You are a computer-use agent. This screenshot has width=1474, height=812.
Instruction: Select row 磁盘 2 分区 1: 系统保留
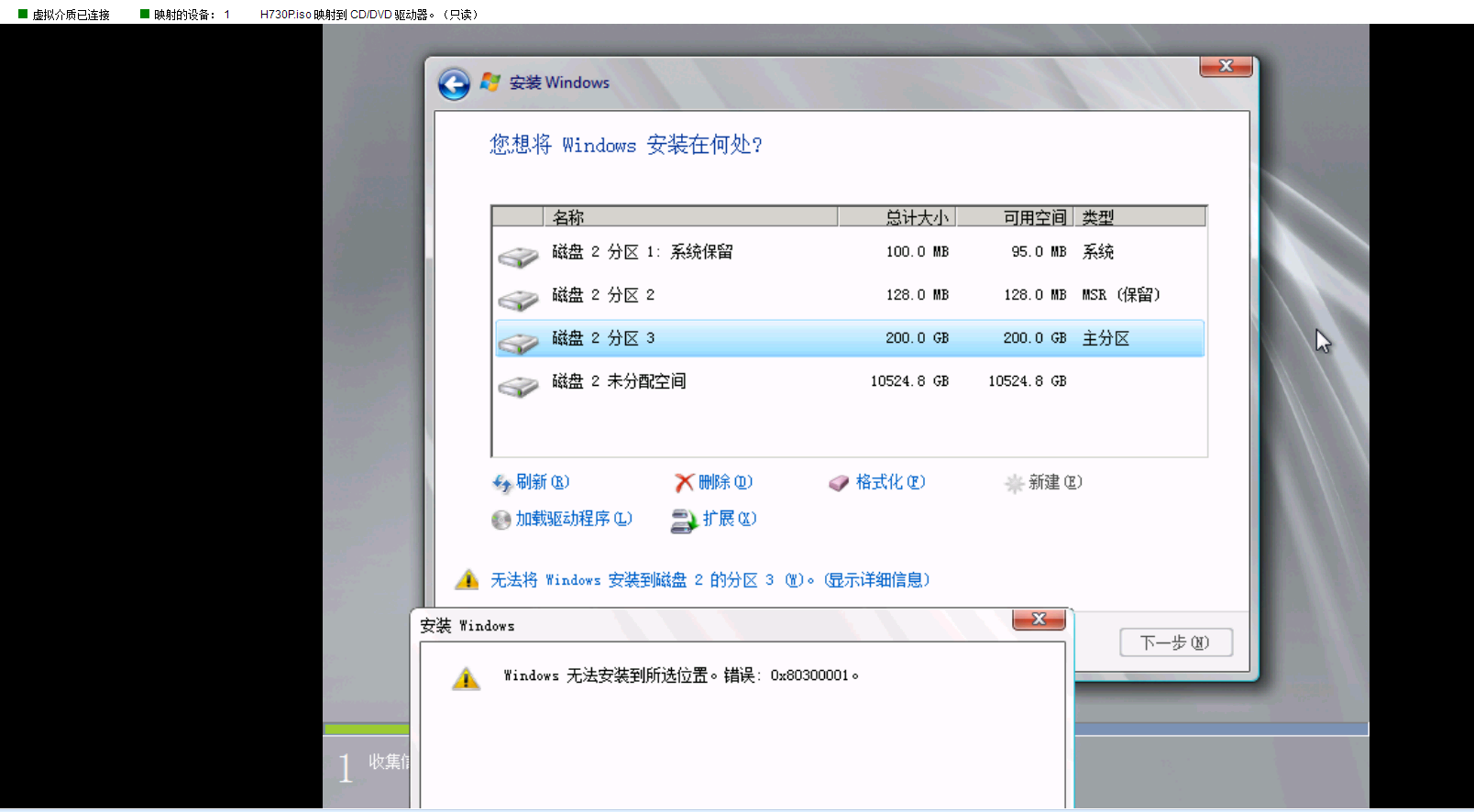850,252
